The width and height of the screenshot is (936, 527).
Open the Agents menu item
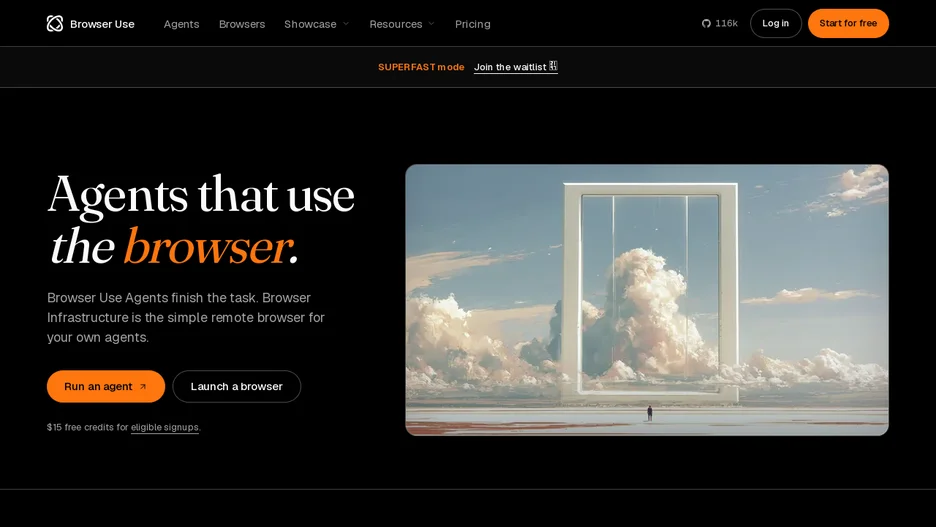(181, 24)
